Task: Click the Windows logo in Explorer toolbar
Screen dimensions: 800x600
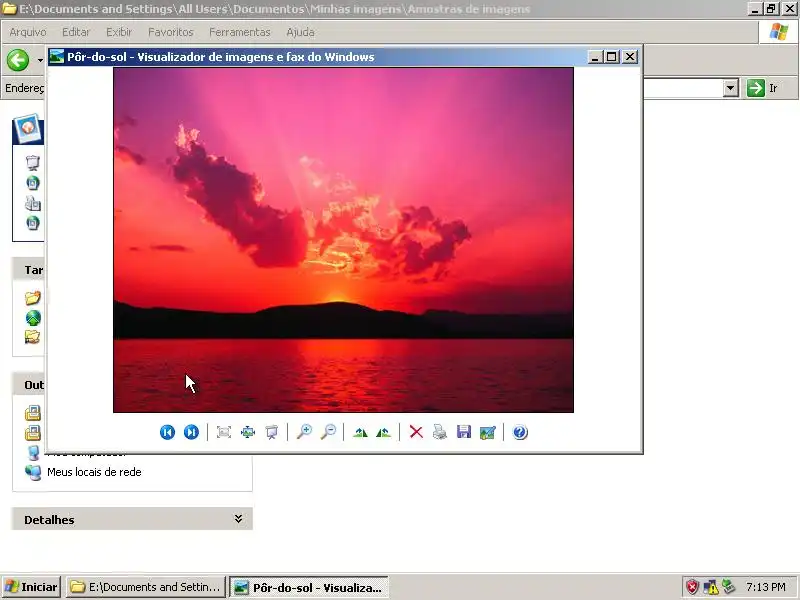Action: (x=778, y=32)
